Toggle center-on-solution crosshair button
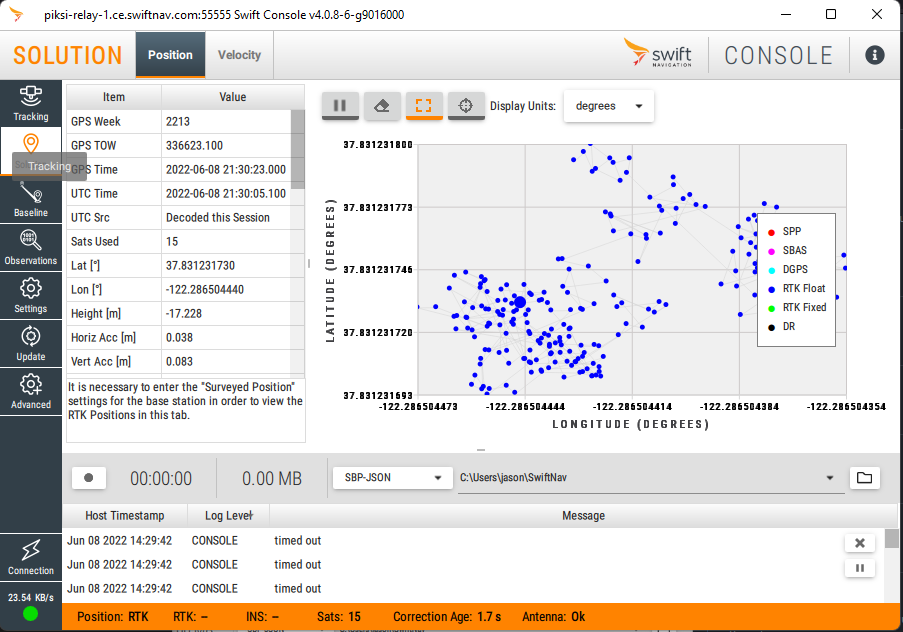The width and height of the screenshot is (903, 632). 466,106
